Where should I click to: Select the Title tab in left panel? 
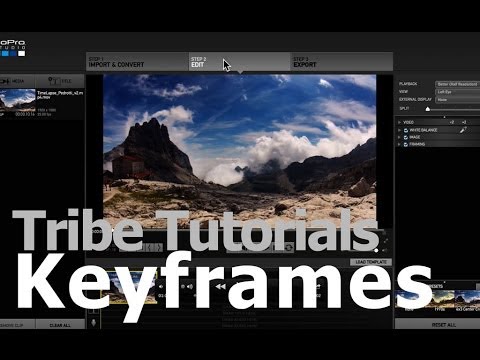(60, 81)
